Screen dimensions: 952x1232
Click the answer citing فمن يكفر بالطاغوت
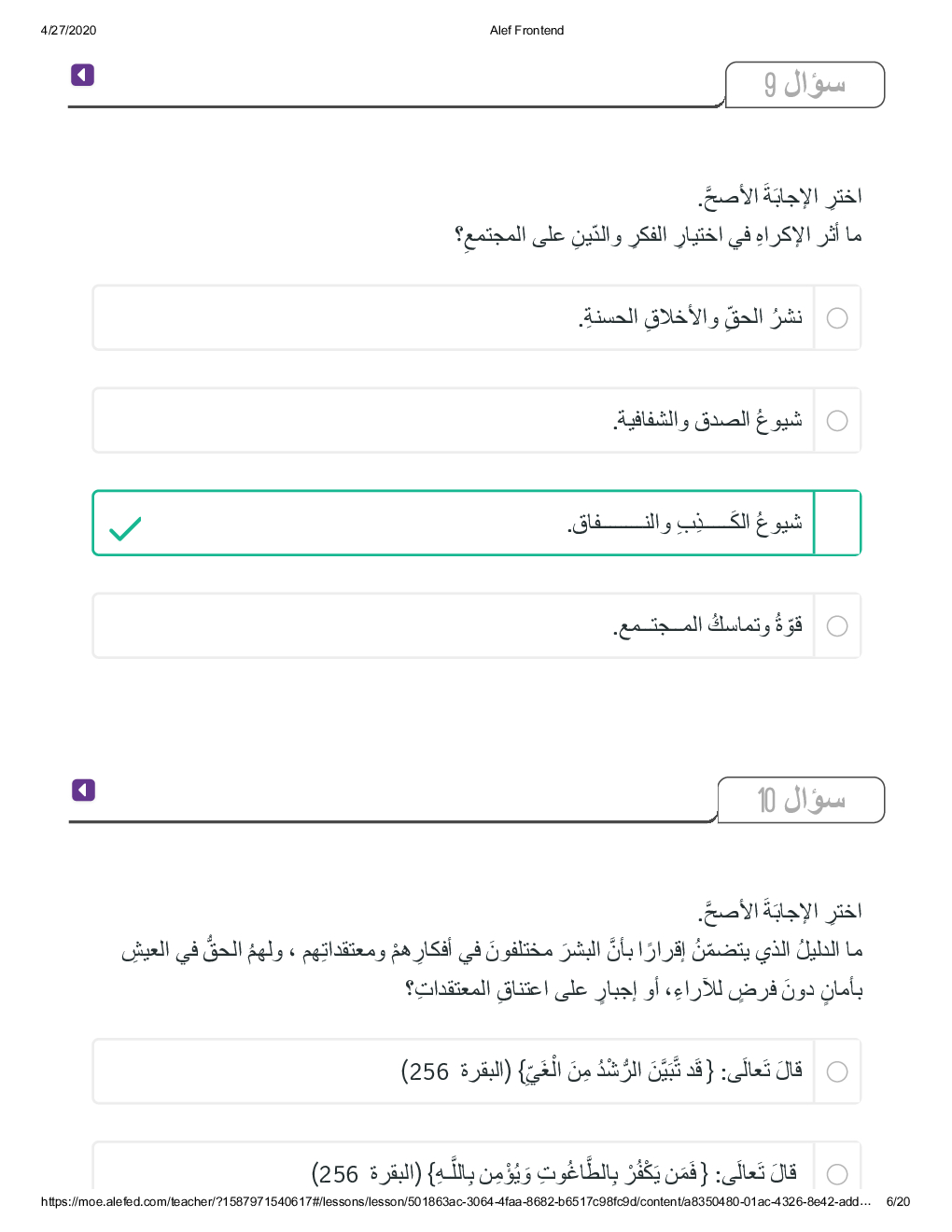554,1173
